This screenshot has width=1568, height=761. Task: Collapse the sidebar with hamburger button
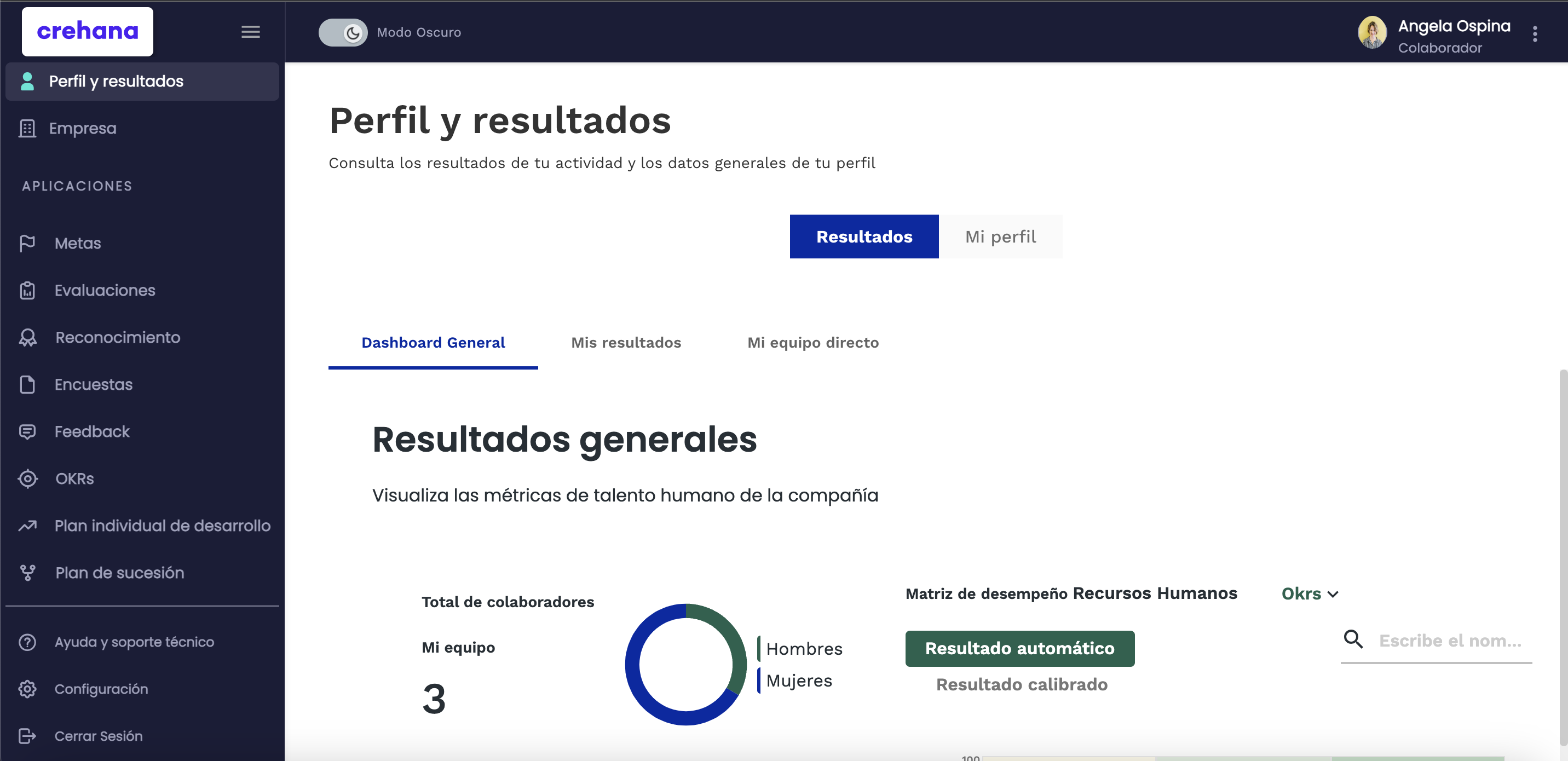point(251,32)
